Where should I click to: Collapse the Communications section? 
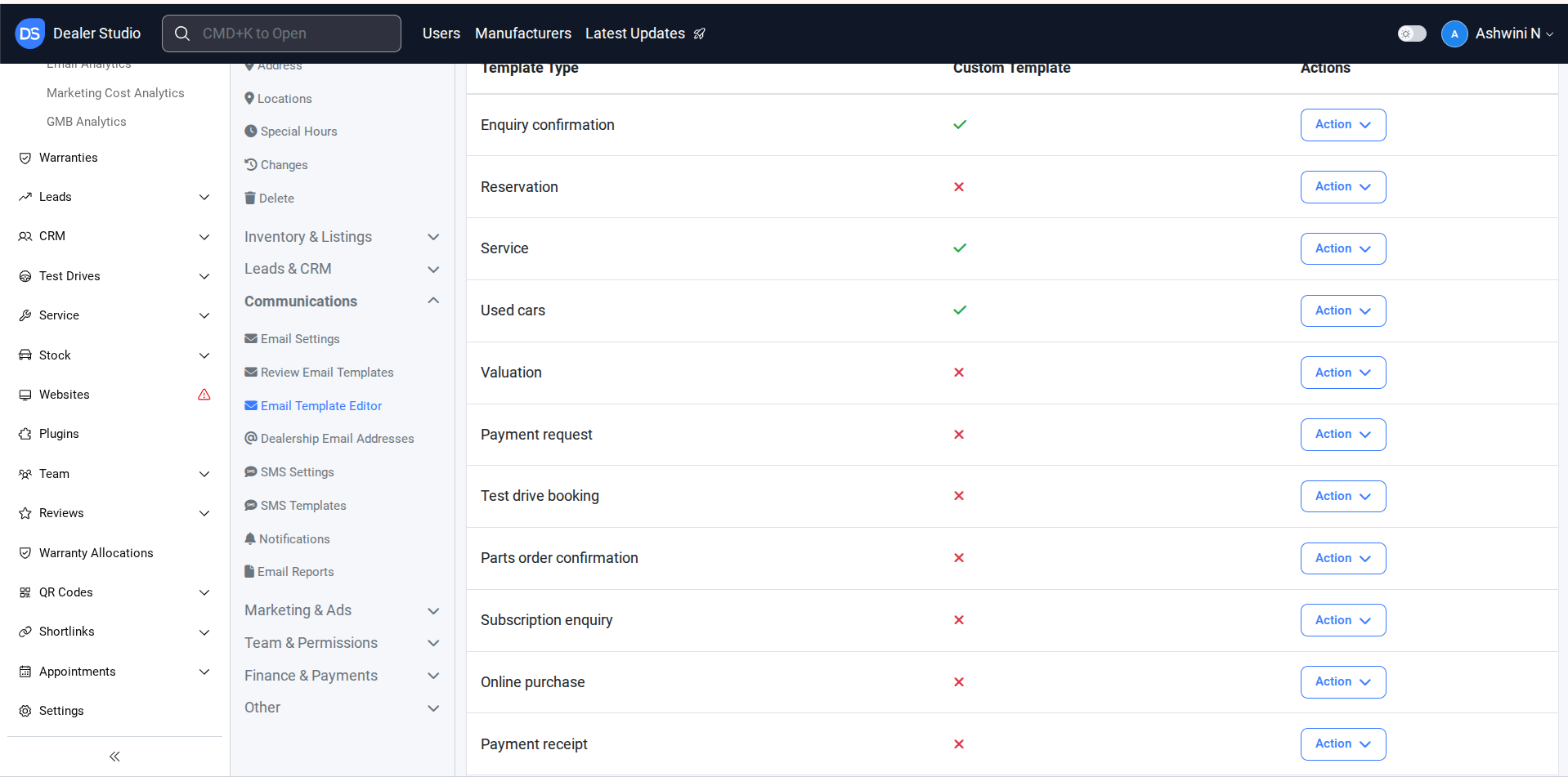click(342, 301)
